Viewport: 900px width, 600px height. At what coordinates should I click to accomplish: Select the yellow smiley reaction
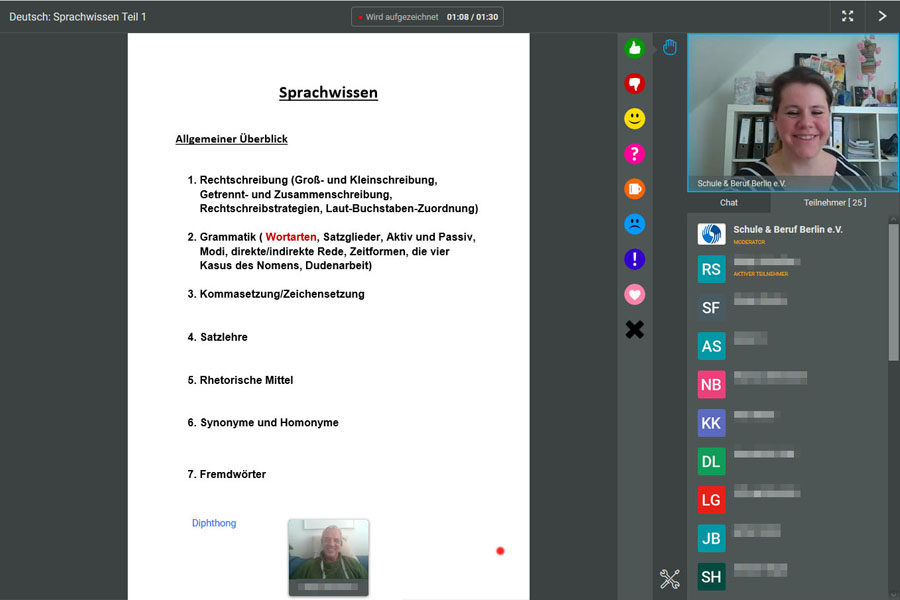[634, 119]
